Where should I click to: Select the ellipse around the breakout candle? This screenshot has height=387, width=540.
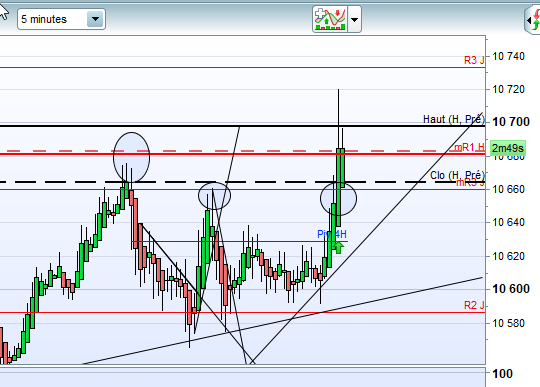tap(339, 199)
